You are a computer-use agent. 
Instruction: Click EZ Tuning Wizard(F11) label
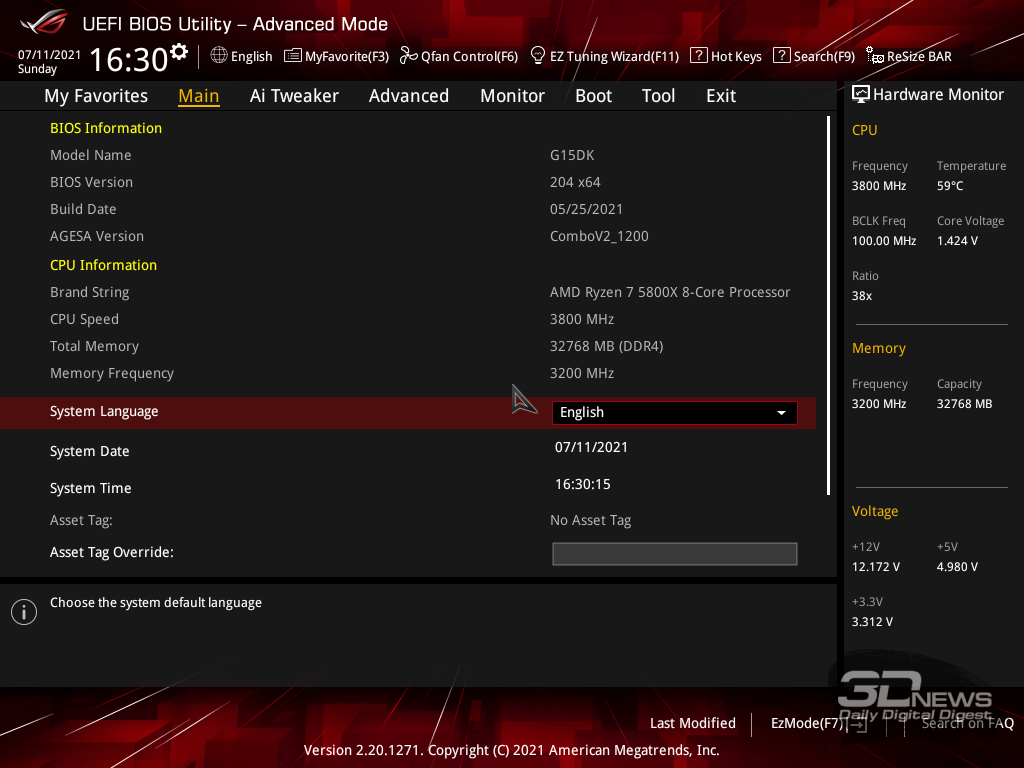tap(615, 57)
